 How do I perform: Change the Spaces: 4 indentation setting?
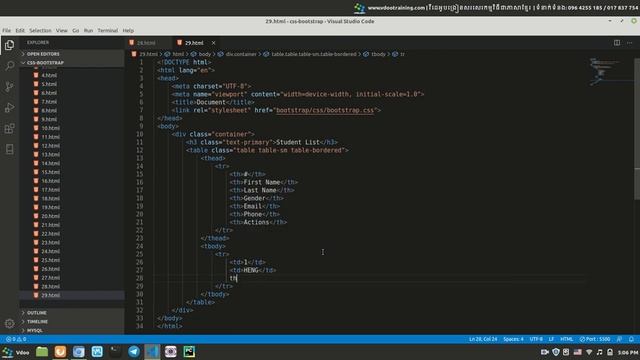pyautogui.click(x=513, y=339)
